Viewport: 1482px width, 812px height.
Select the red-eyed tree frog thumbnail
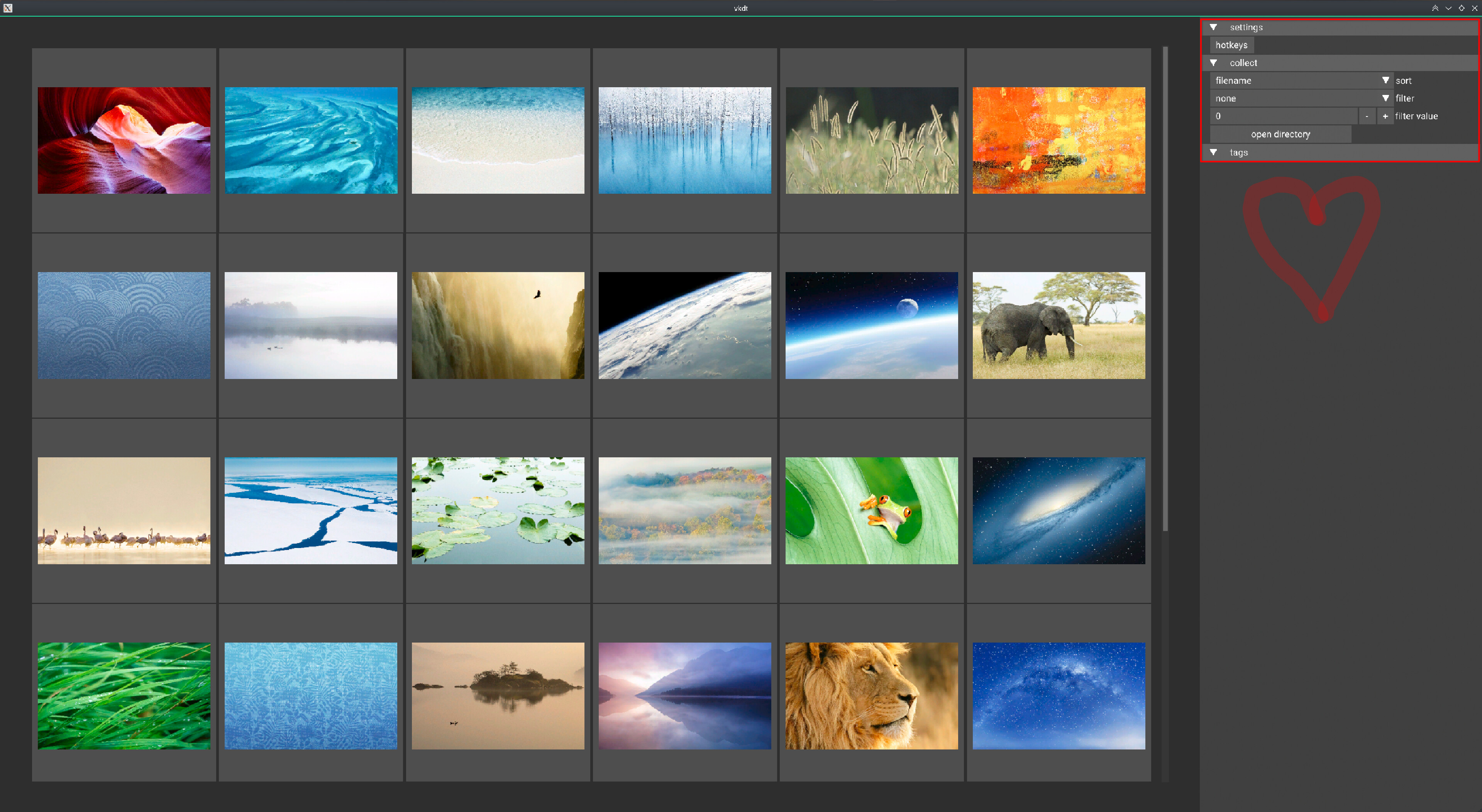pos(872,511)
